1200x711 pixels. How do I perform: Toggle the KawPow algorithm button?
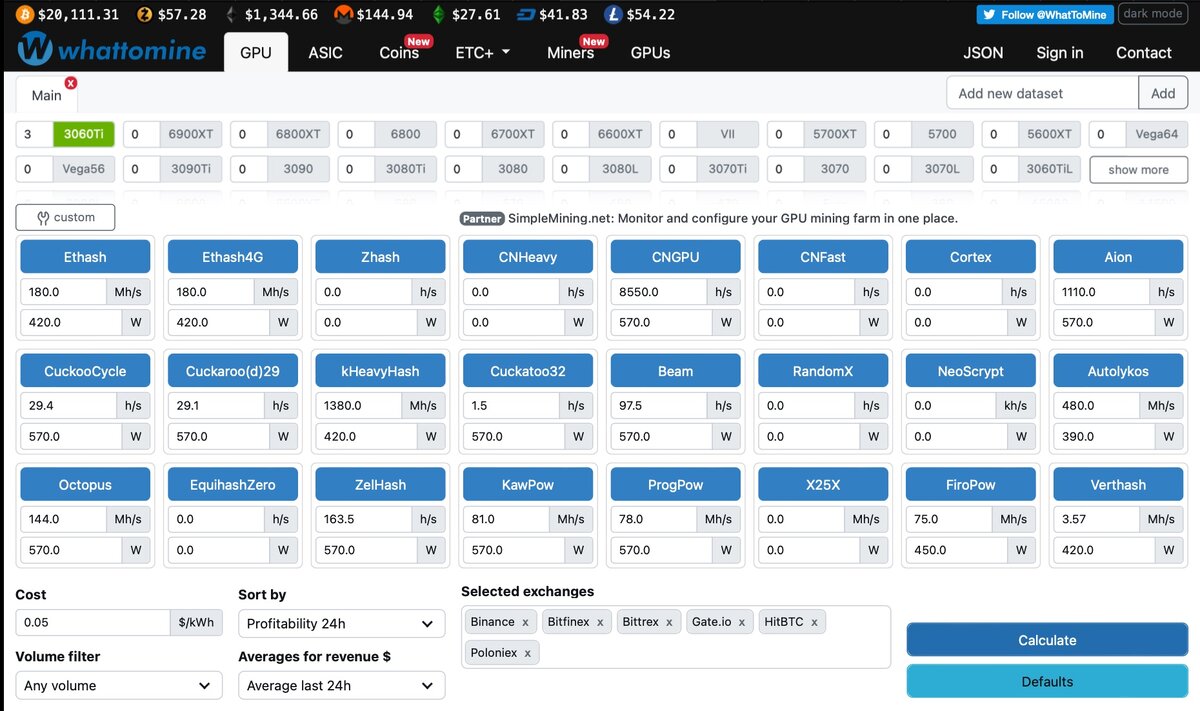pos(528,485)
